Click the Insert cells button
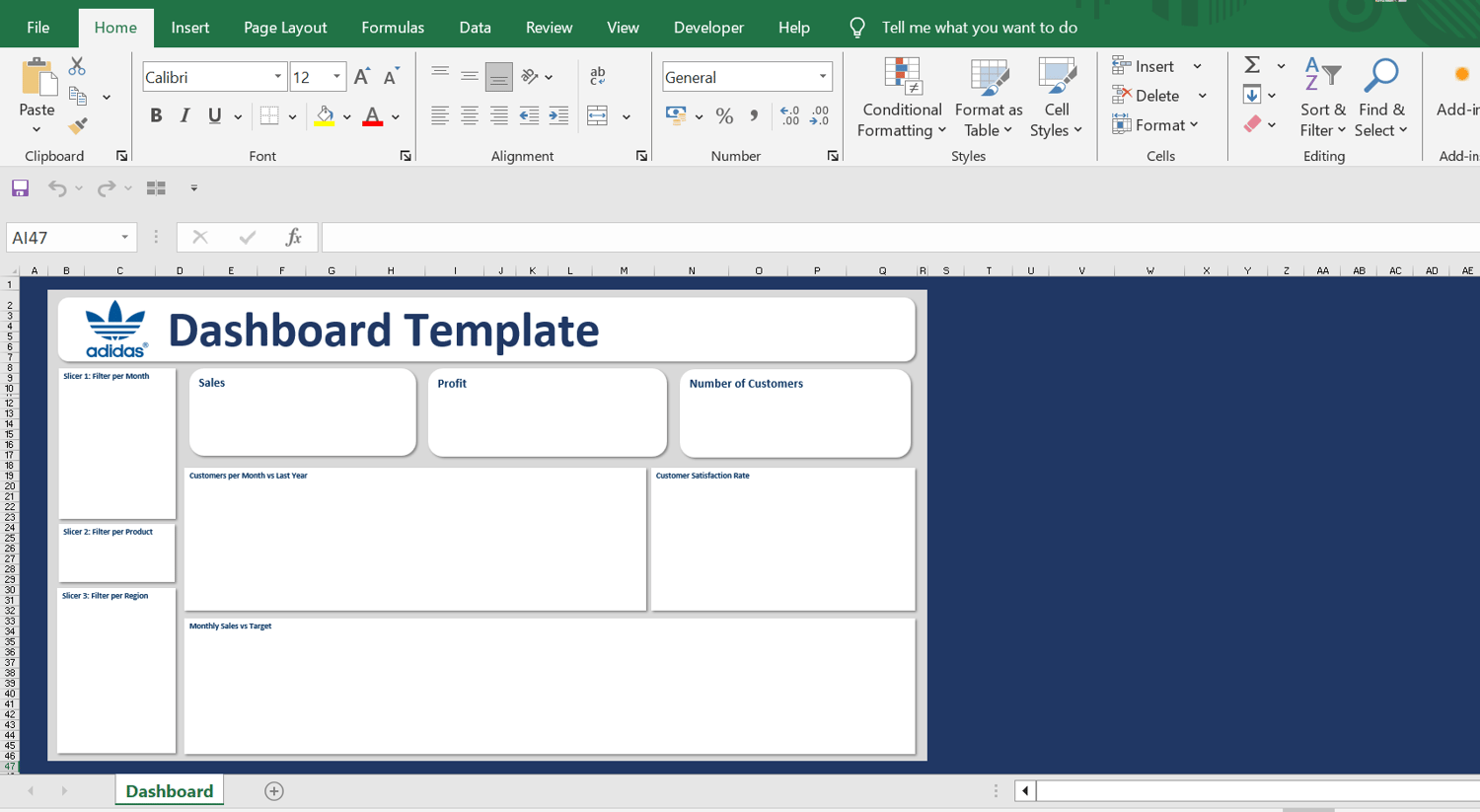 [x=1143, y=66]
